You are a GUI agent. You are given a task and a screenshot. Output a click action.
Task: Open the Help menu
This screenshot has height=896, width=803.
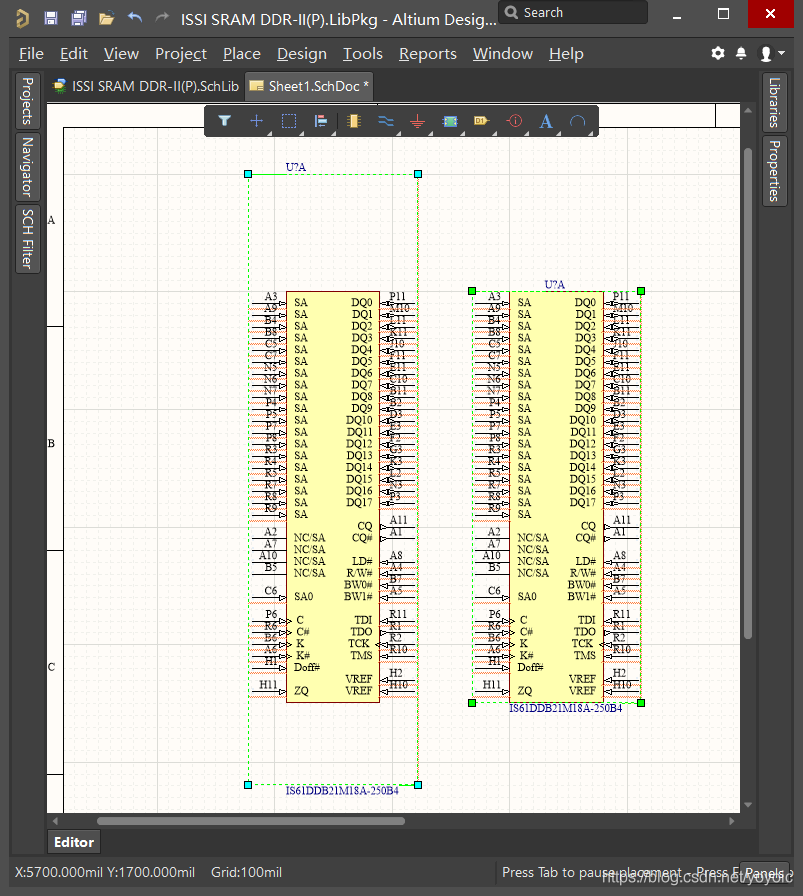pos(566,54)
